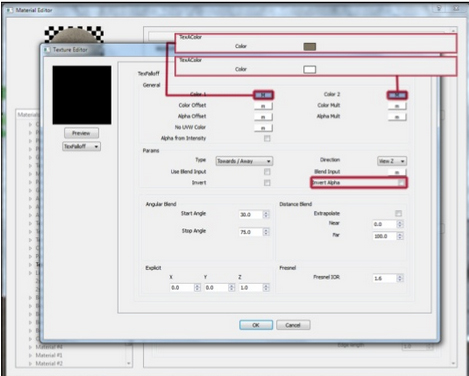Expand the Material #1 tree arrow
Screen dimensions: 469x376
coord(30,355)
